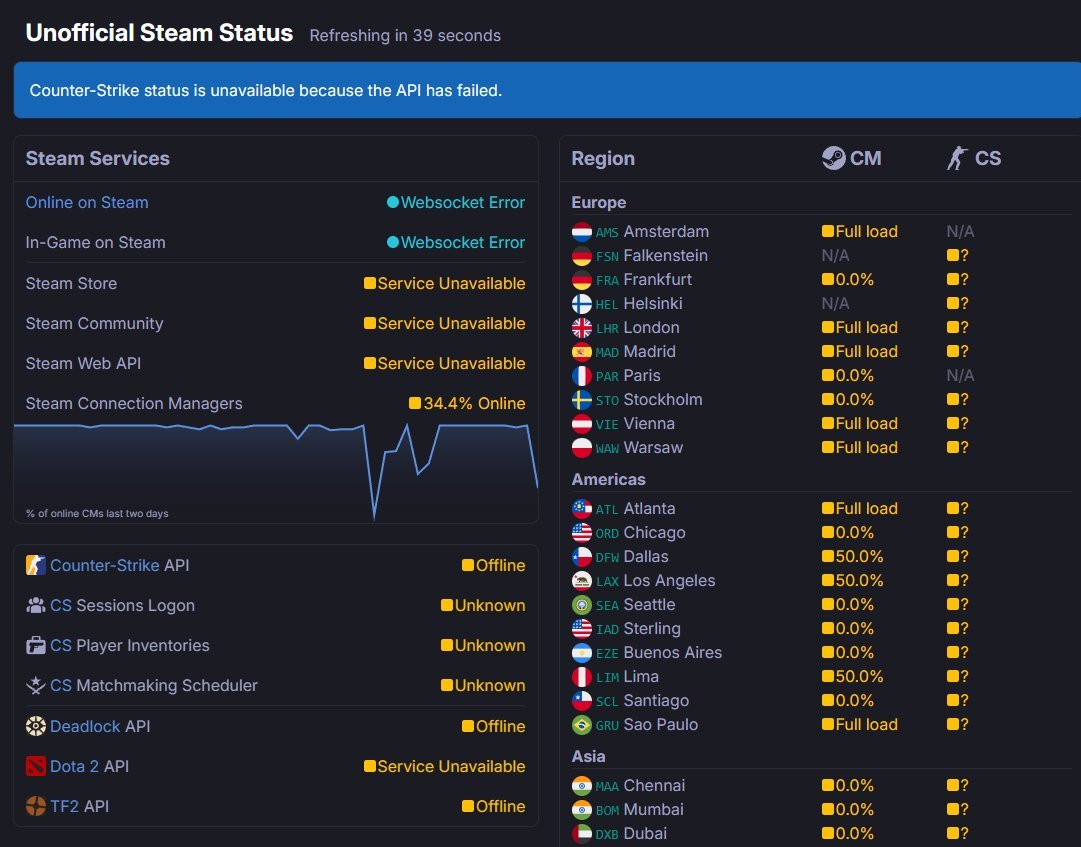Open the In-Game on Steam link
Image resolution: width=1081 pixels, height=847 pixels.
[x=94, y=242]
